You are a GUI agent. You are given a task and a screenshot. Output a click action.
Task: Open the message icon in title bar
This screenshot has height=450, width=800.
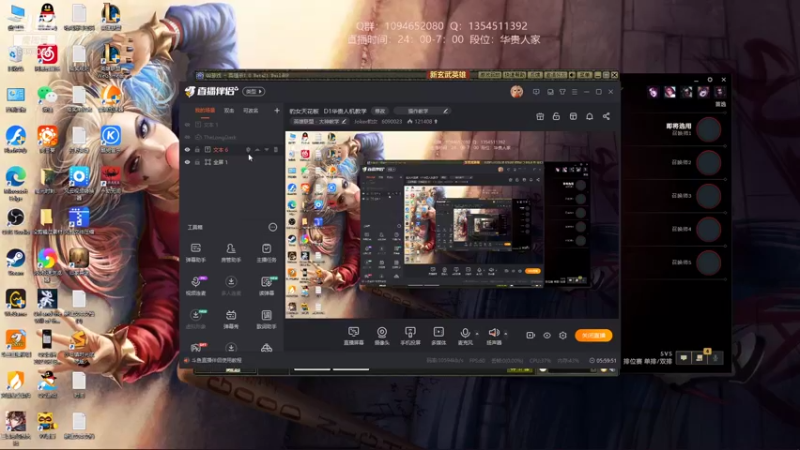tap(536, 92)
